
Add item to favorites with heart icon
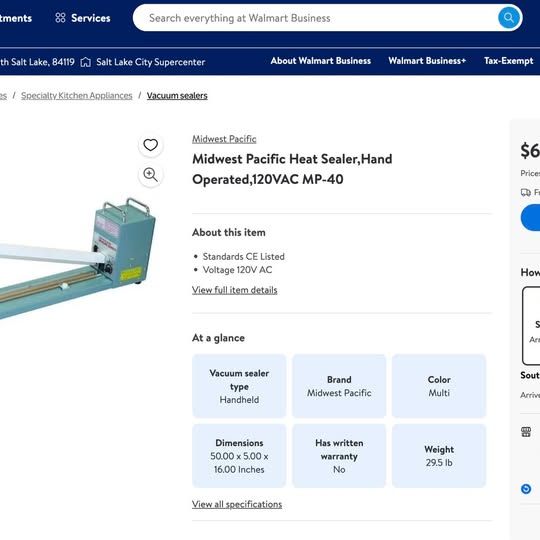pyautogui.click(x=150, y=145)
